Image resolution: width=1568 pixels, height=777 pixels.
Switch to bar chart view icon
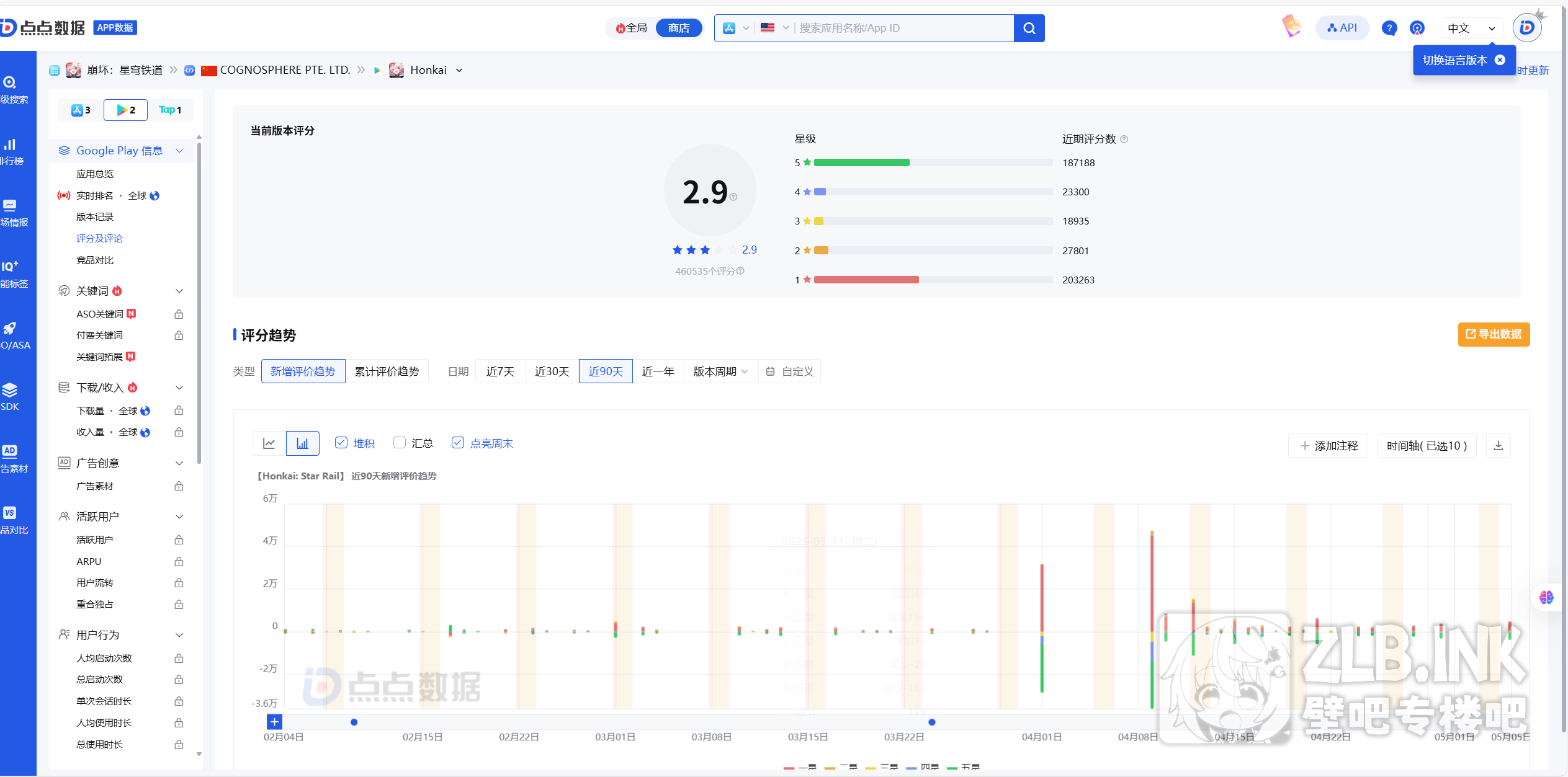tap(302, 443)
